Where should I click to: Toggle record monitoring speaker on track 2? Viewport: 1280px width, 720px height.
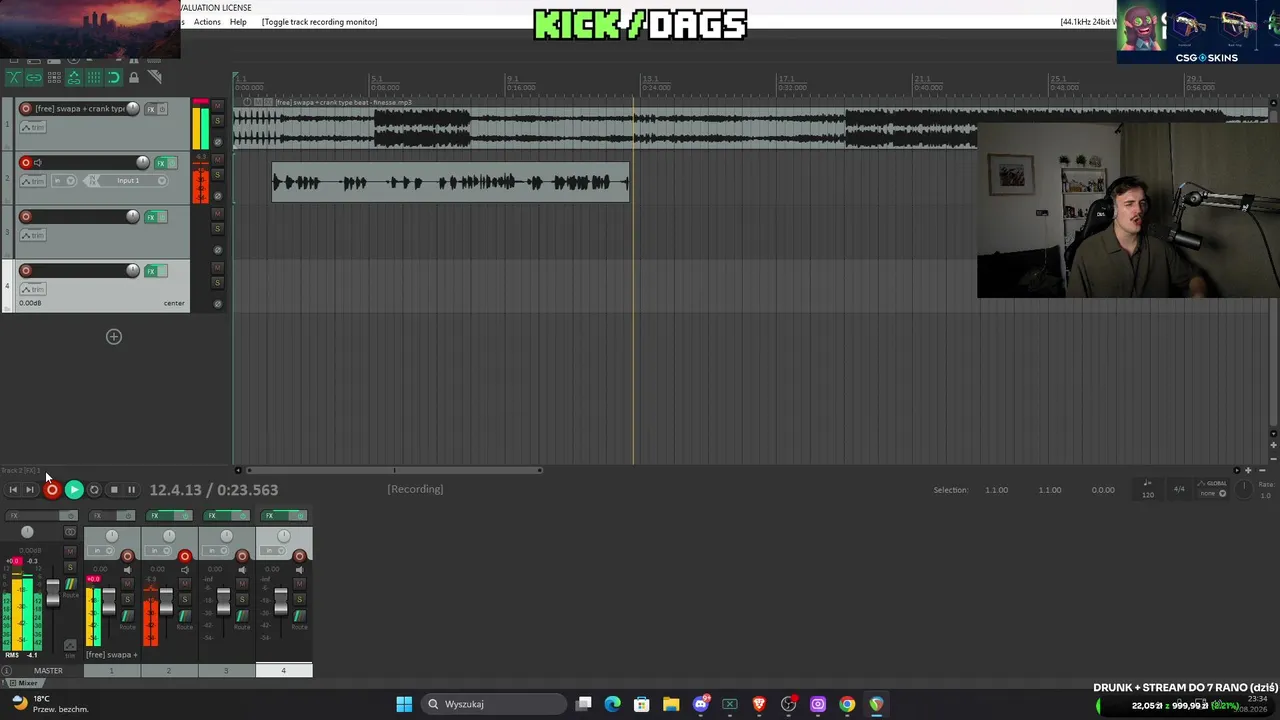point(38,163)
